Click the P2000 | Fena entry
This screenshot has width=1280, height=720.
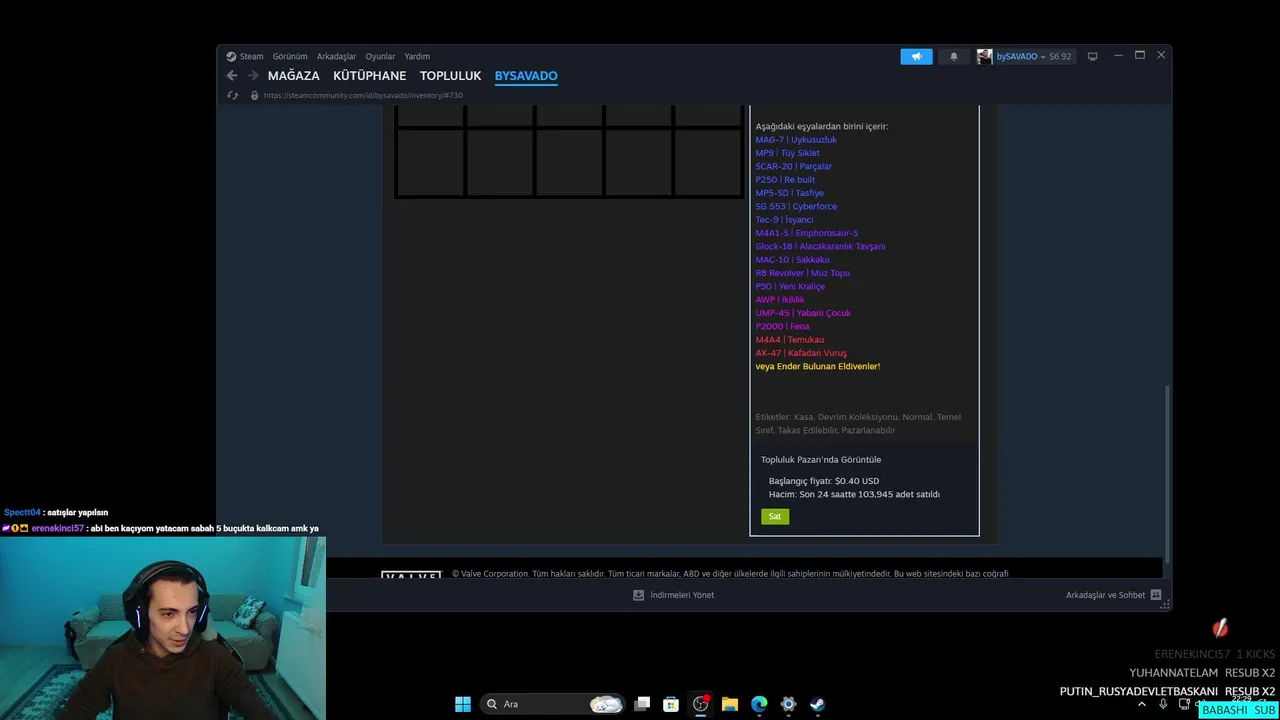pyautogui.click(x=782, y=326)
